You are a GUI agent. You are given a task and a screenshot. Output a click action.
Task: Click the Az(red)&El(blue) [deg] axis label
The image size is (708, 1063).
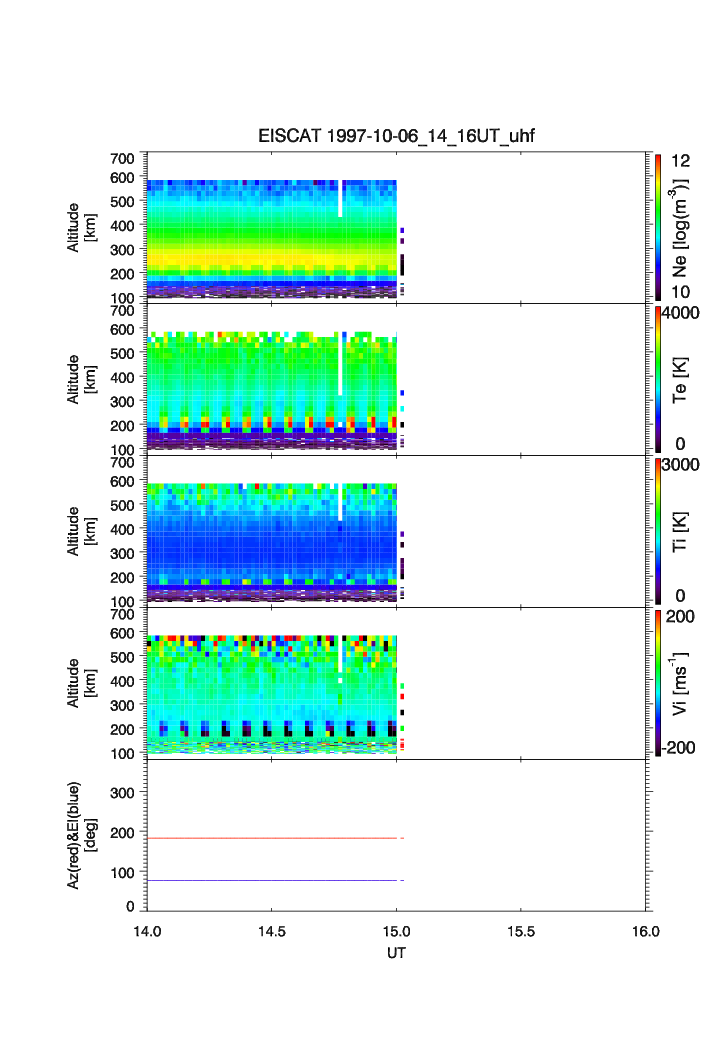pyautogui.click(x=81, y=835)
